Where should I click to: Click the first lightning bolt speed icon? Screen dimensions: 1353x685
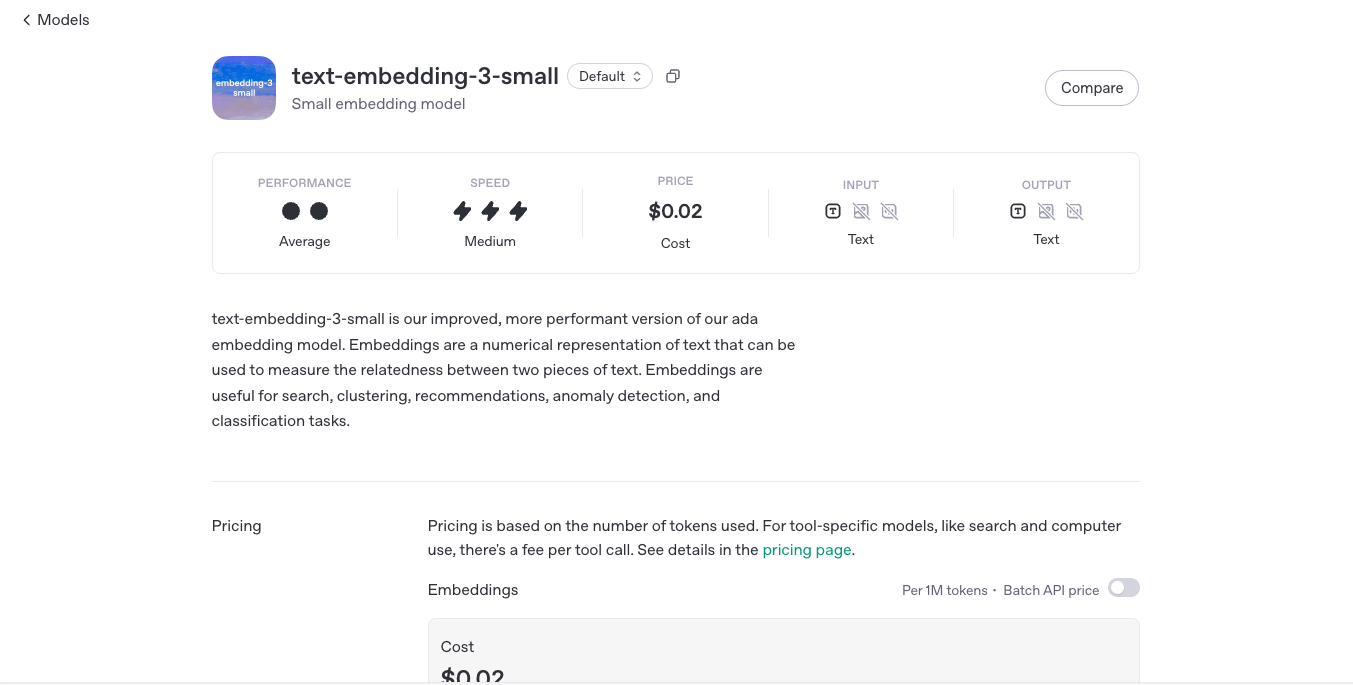coord(462,211)
